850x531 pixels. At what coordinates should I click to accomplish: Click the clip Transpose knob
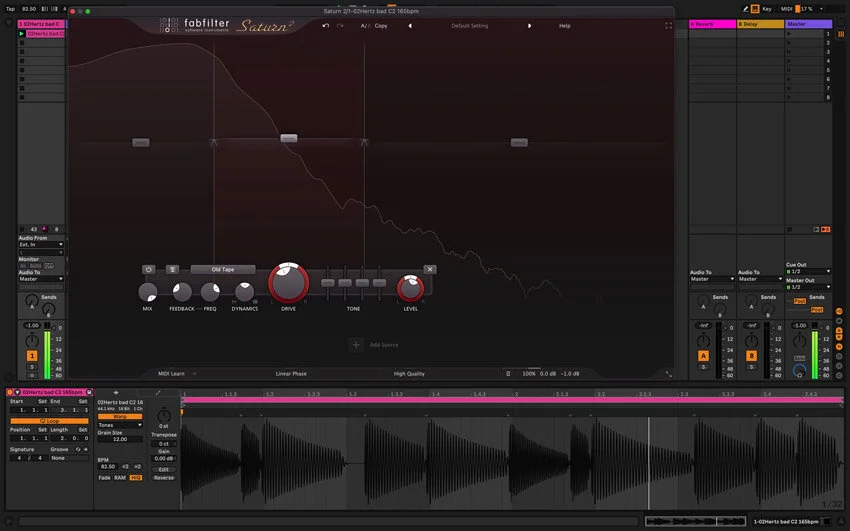[x=164, y=416]
